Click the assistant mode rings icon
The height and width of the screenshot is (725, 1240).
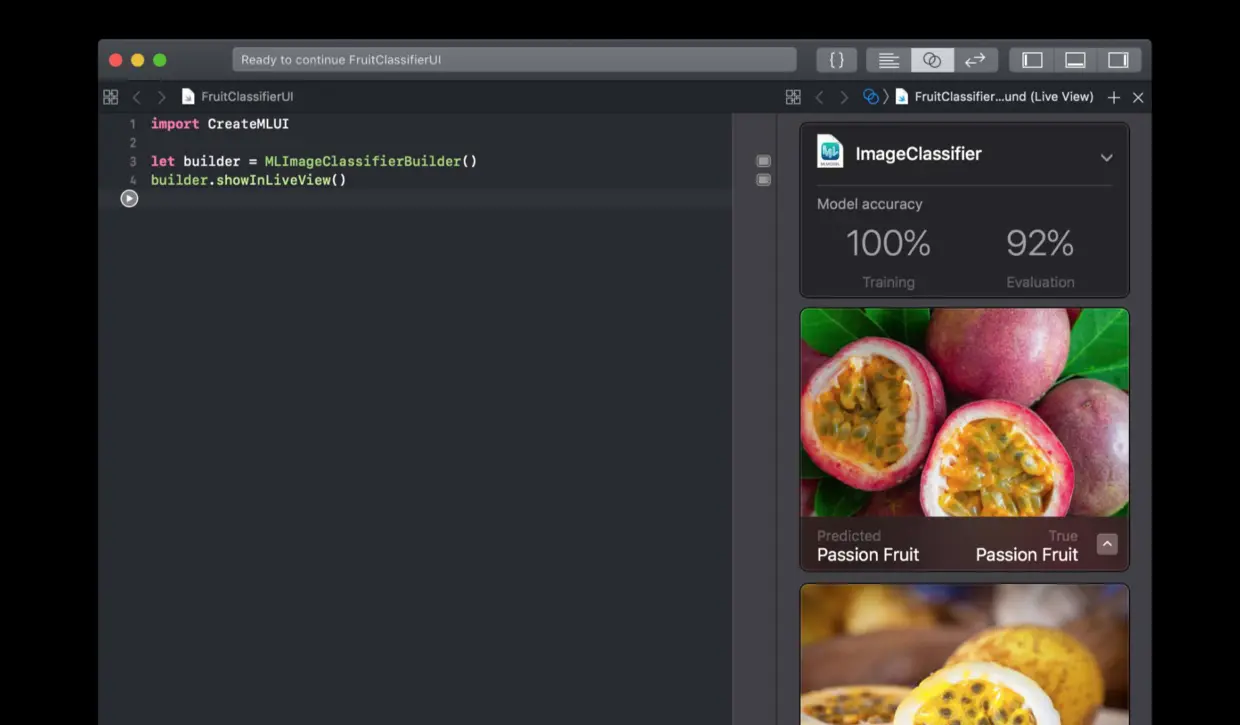pyautogui.click(x=871, y=97)
